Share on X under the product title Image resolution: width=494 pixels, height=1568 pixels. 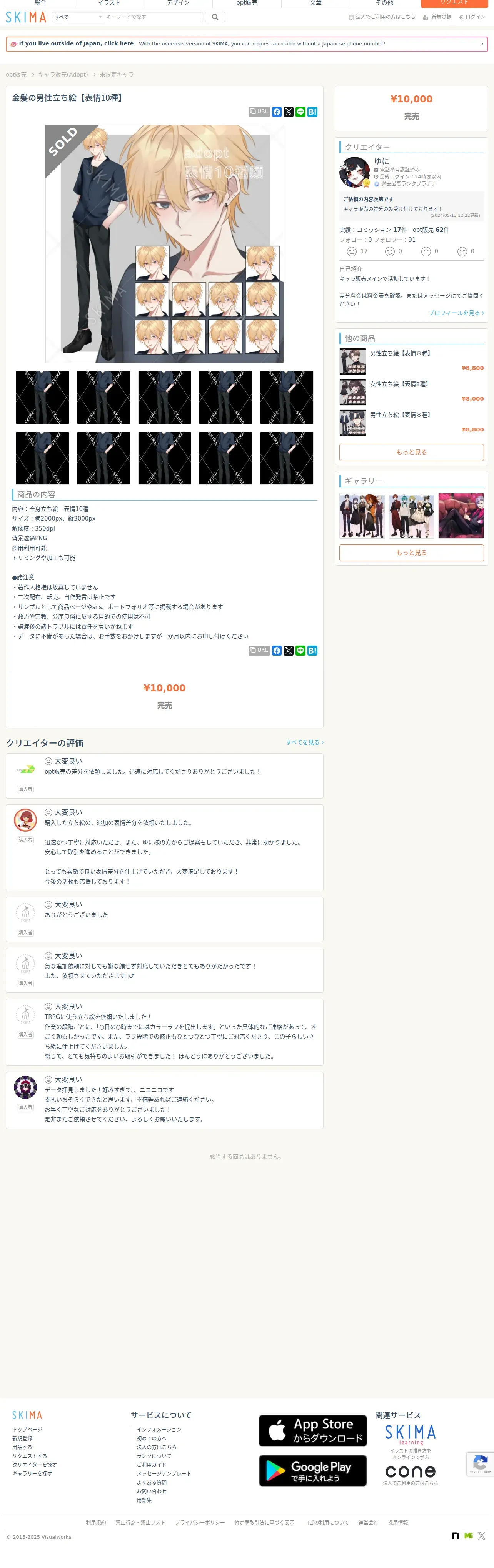289,112
